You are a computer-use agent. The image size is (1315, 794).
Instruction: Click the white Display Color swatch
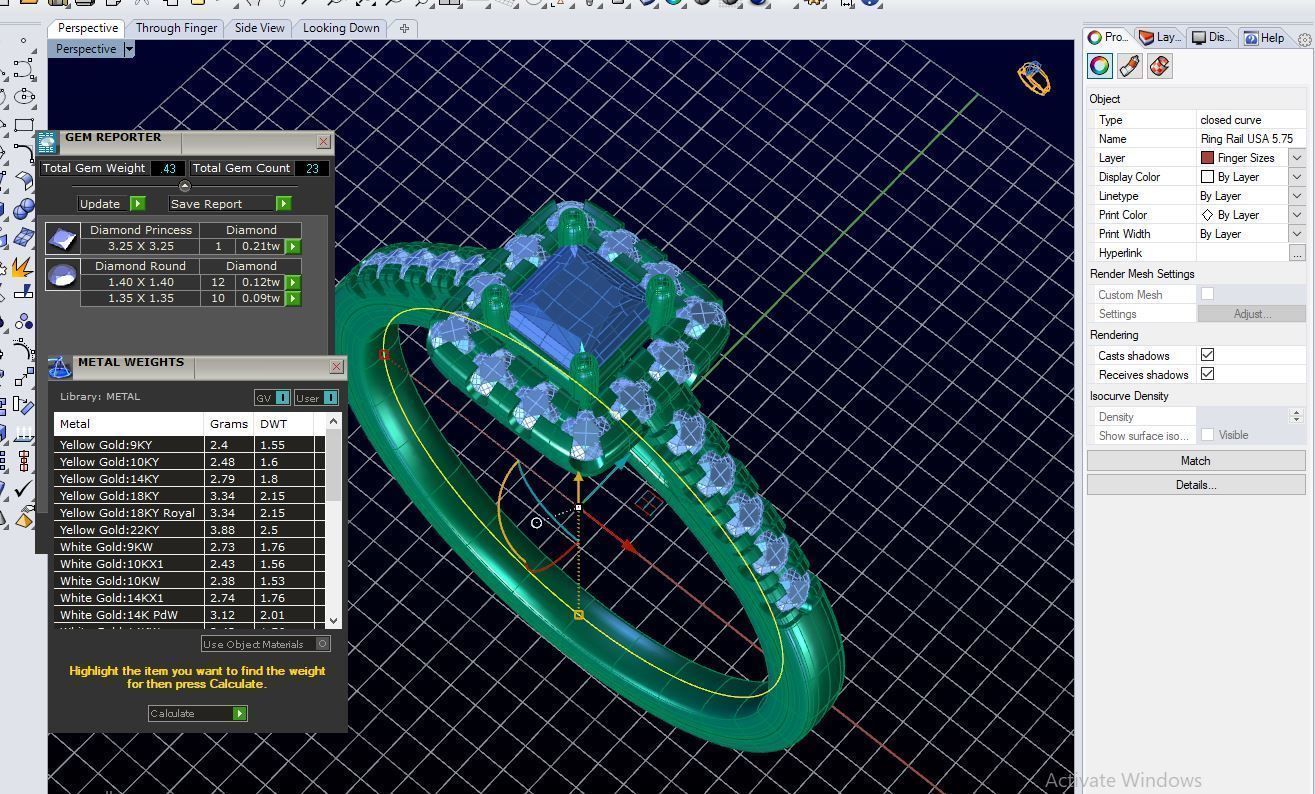1207,177
